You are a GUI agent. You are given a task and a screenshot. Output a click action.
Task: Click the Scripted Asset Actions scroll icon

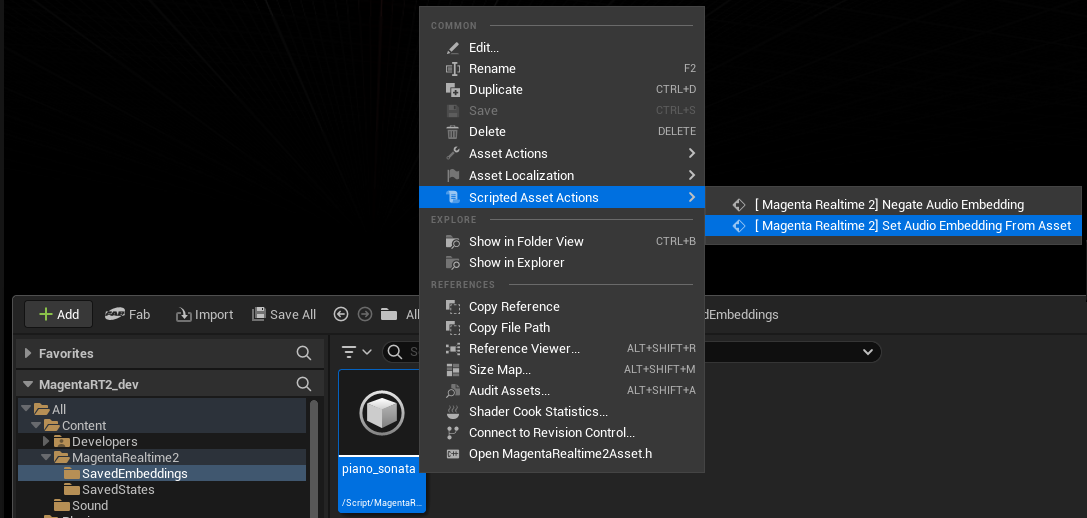pyautogui.click(x=453, y=198)
